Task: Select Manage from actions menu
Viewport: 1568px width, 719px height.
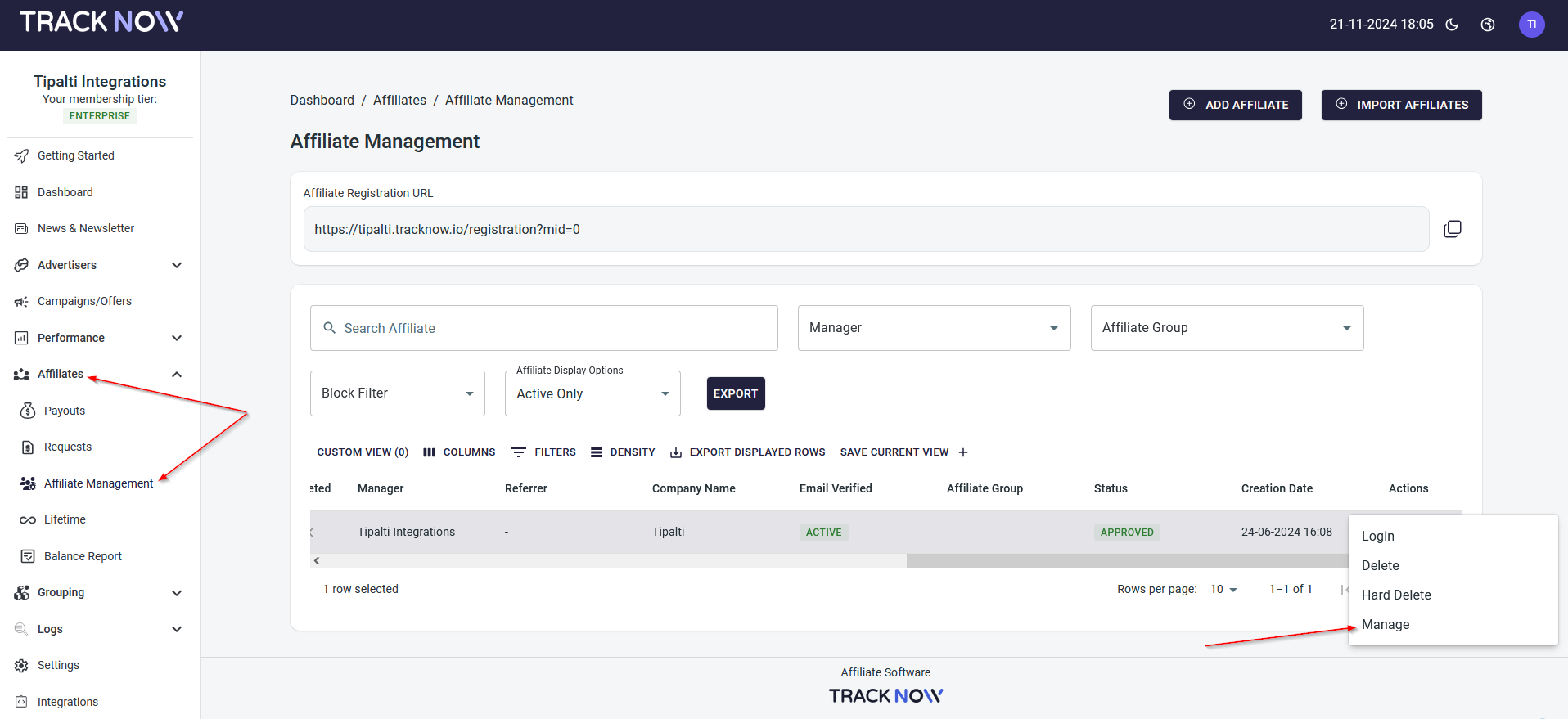Action: [x=1386, y=625]
